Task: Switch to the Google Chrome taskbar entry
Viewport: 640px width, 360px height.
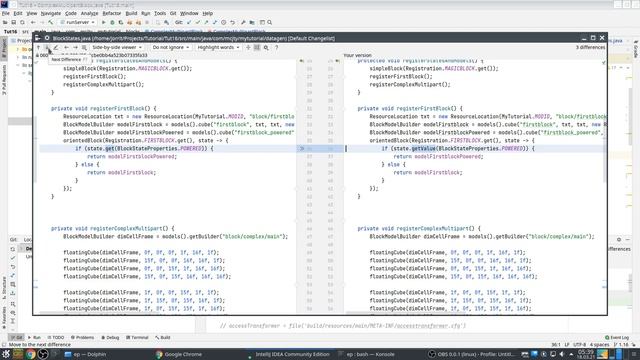Action: click(179, 354)
